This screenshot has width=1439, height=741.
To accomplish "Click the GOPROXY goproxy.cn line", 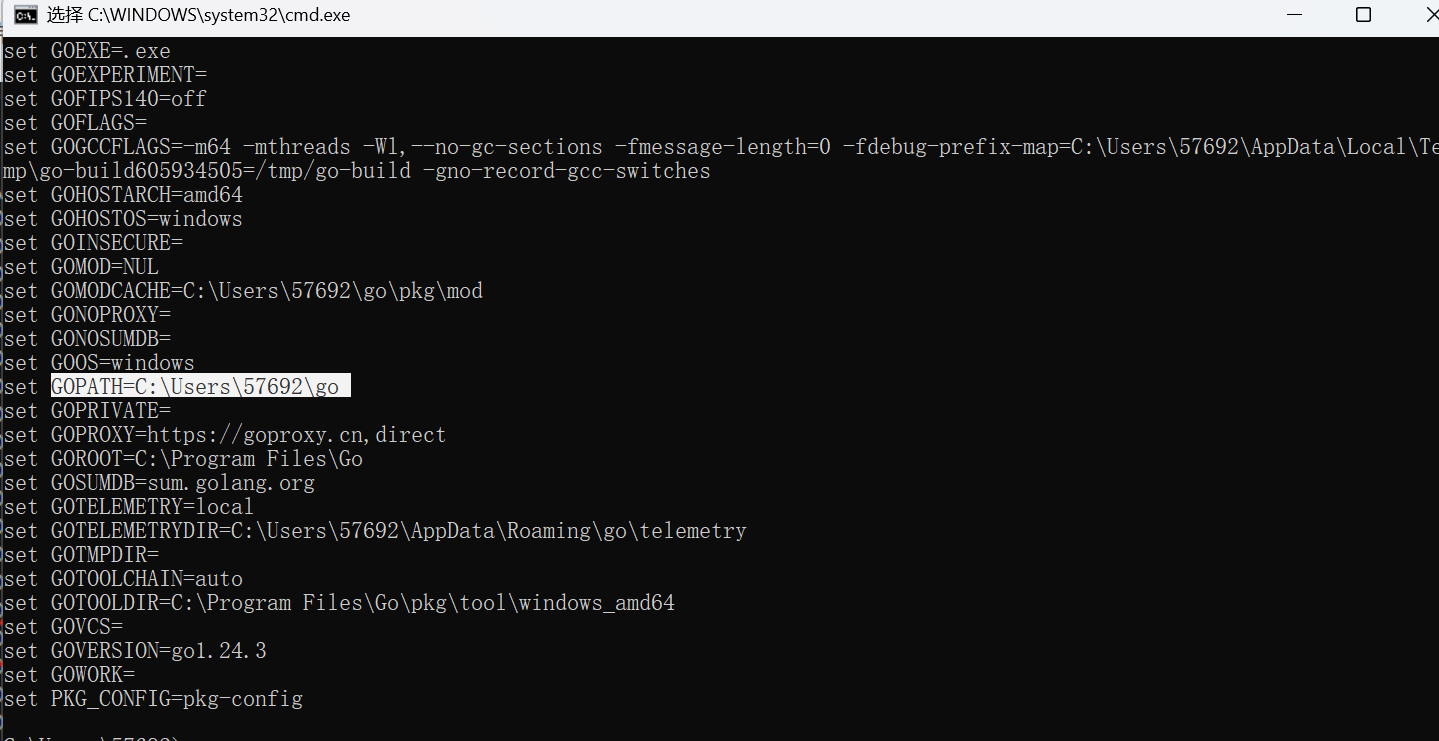I will pyautogui.click(x=225, y=435).
